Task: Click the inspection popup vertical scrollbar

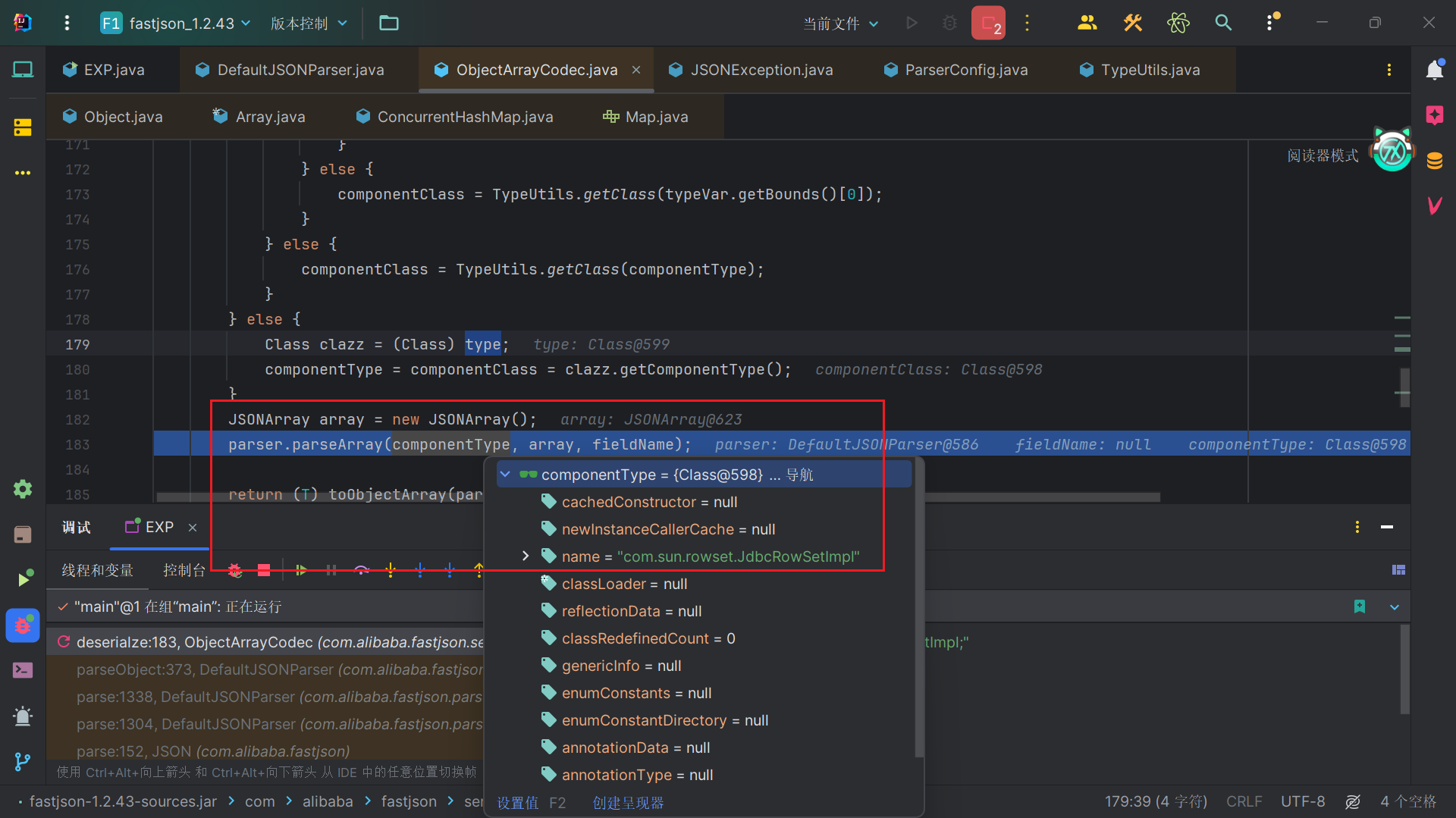Action: [x=919, y=606]
